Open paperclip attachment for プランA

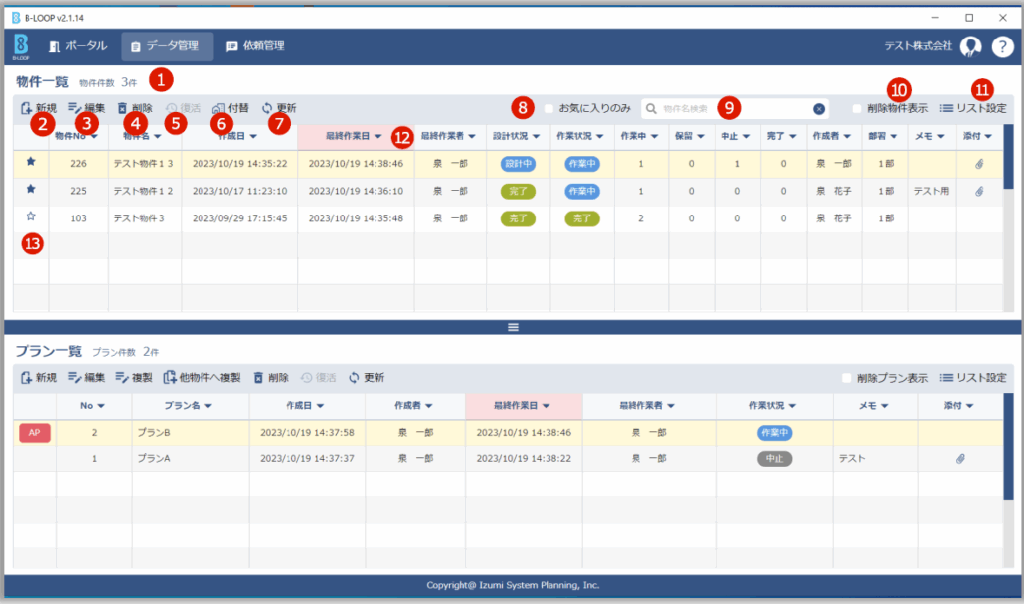[x=960, y=458]
